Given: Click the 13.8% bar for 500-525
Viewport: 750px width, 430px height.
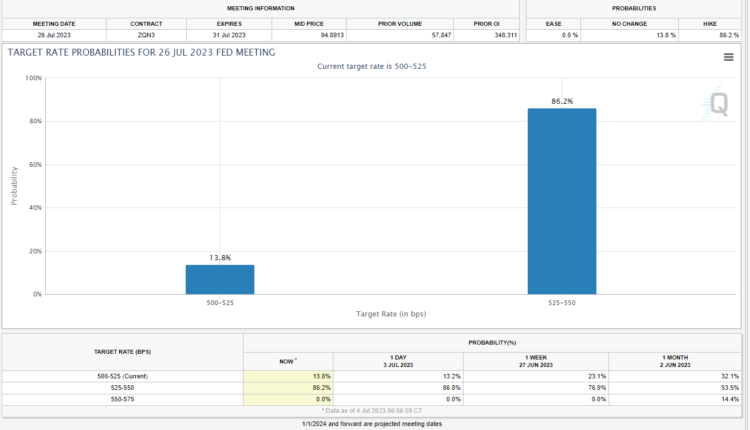Looking at the screenshot, I should [220, 279].
